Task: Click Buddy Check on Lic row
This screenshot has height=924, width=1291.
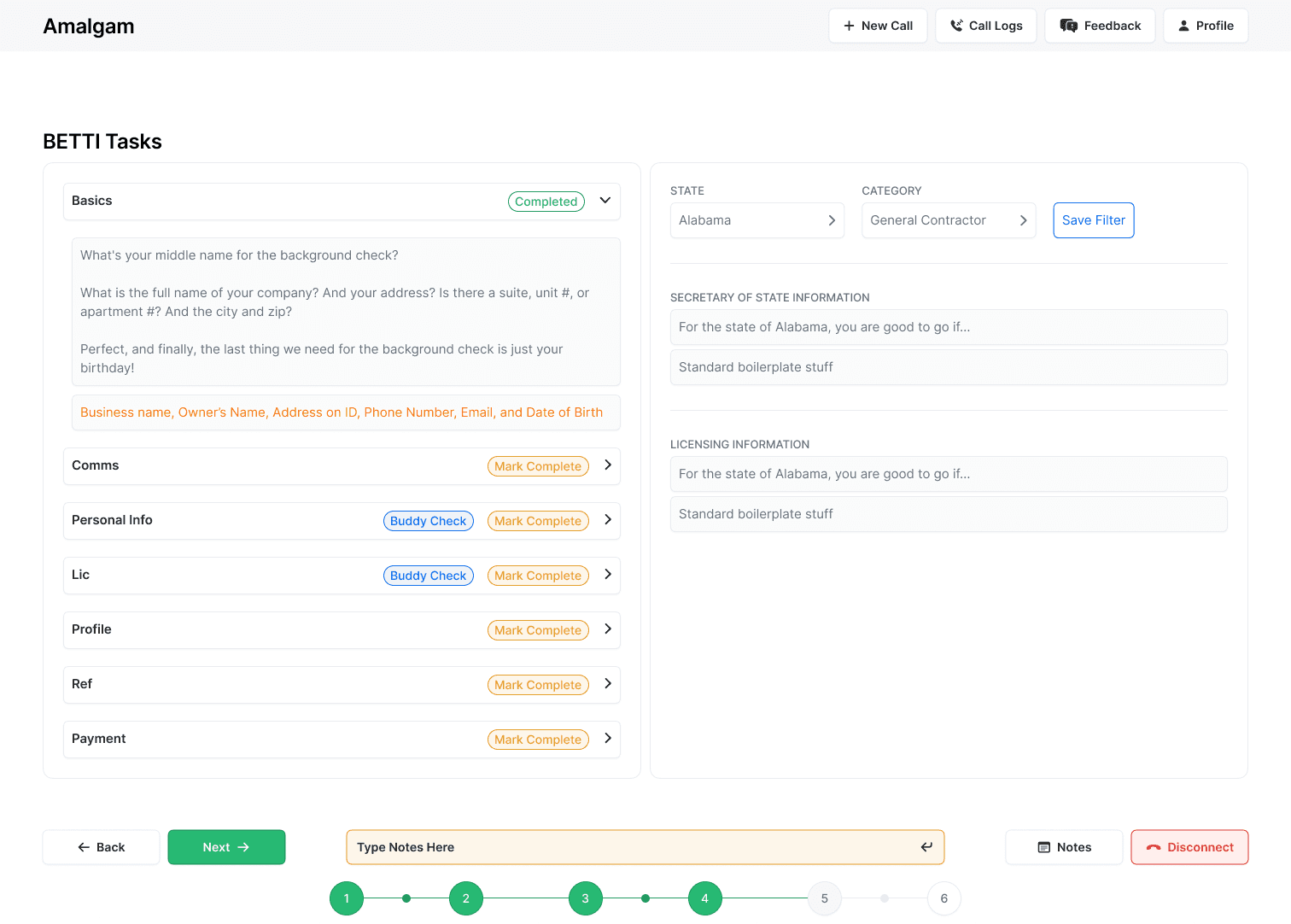Action: pos(429,576)
